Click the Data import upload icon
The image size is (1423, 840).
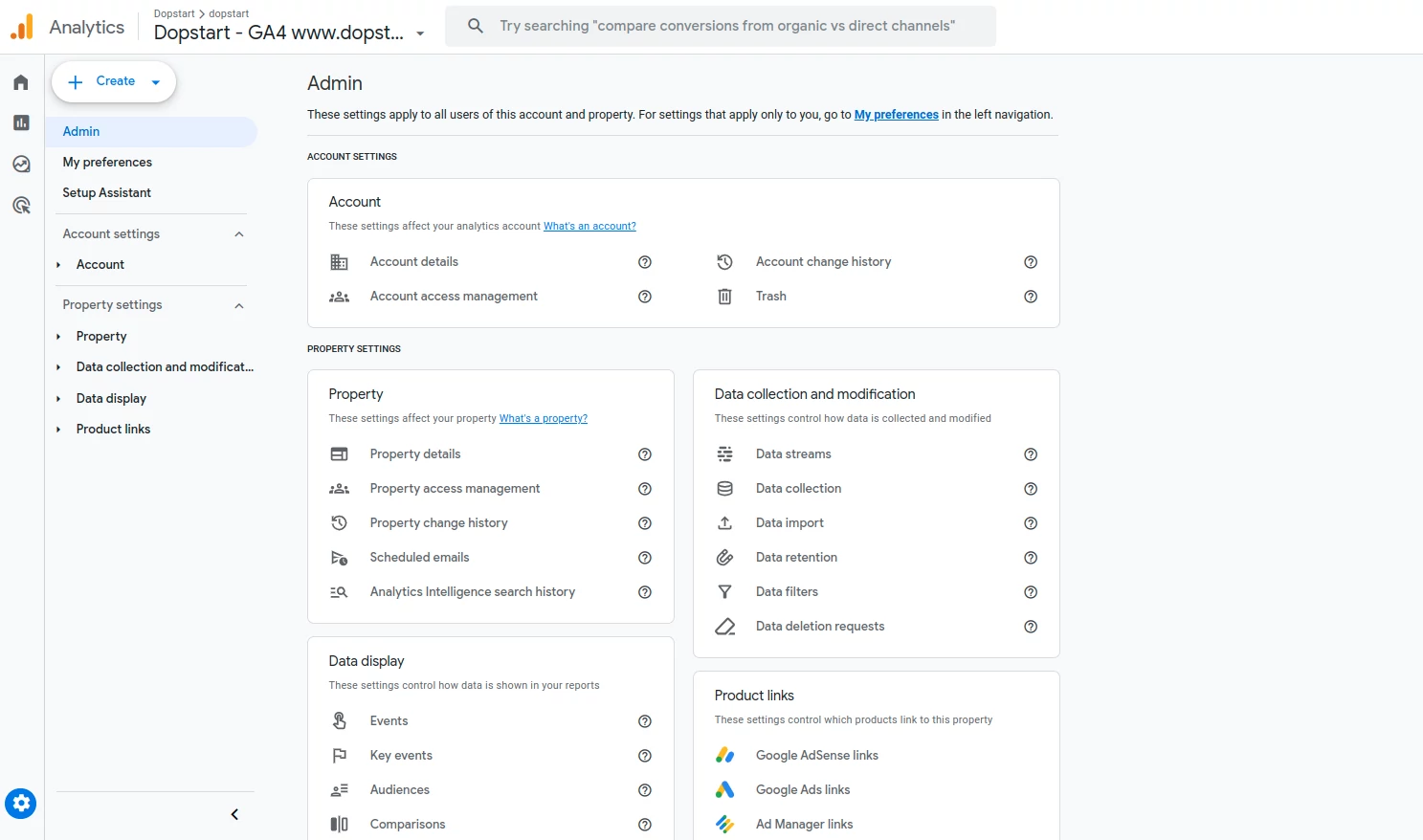coord(725,523)
